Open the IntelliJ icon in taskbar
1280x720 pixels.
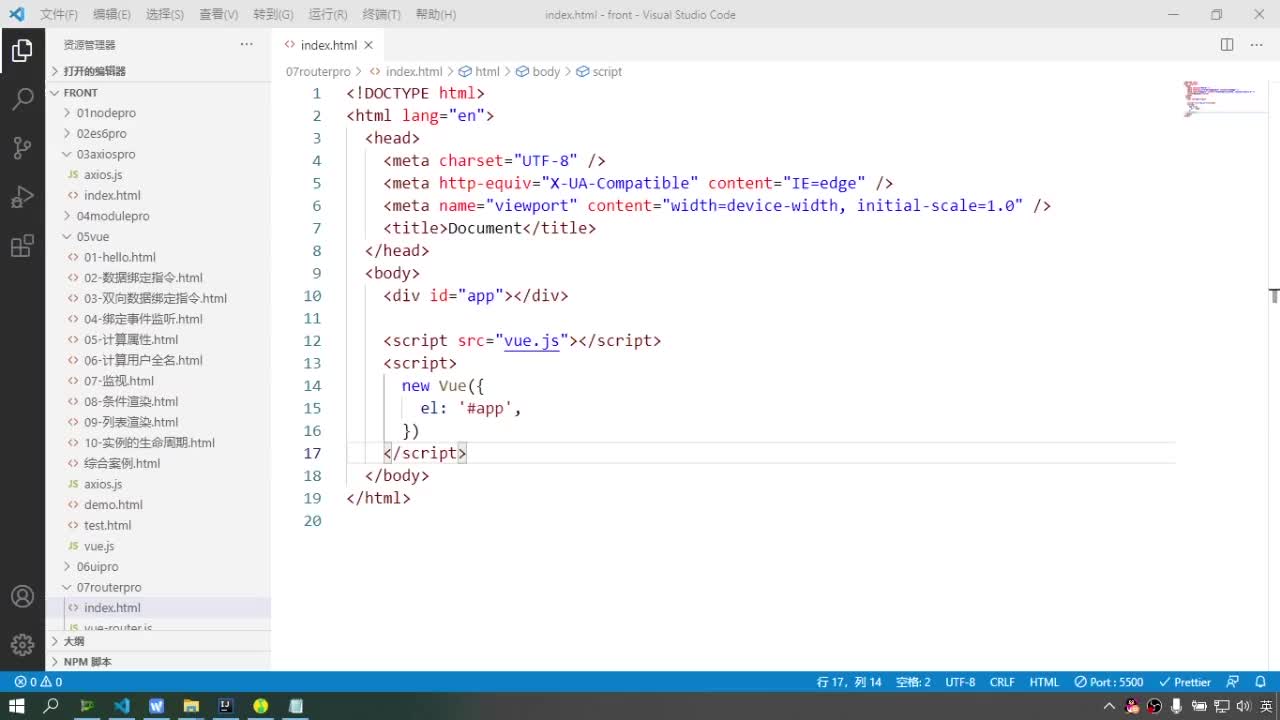coord(226,706)
